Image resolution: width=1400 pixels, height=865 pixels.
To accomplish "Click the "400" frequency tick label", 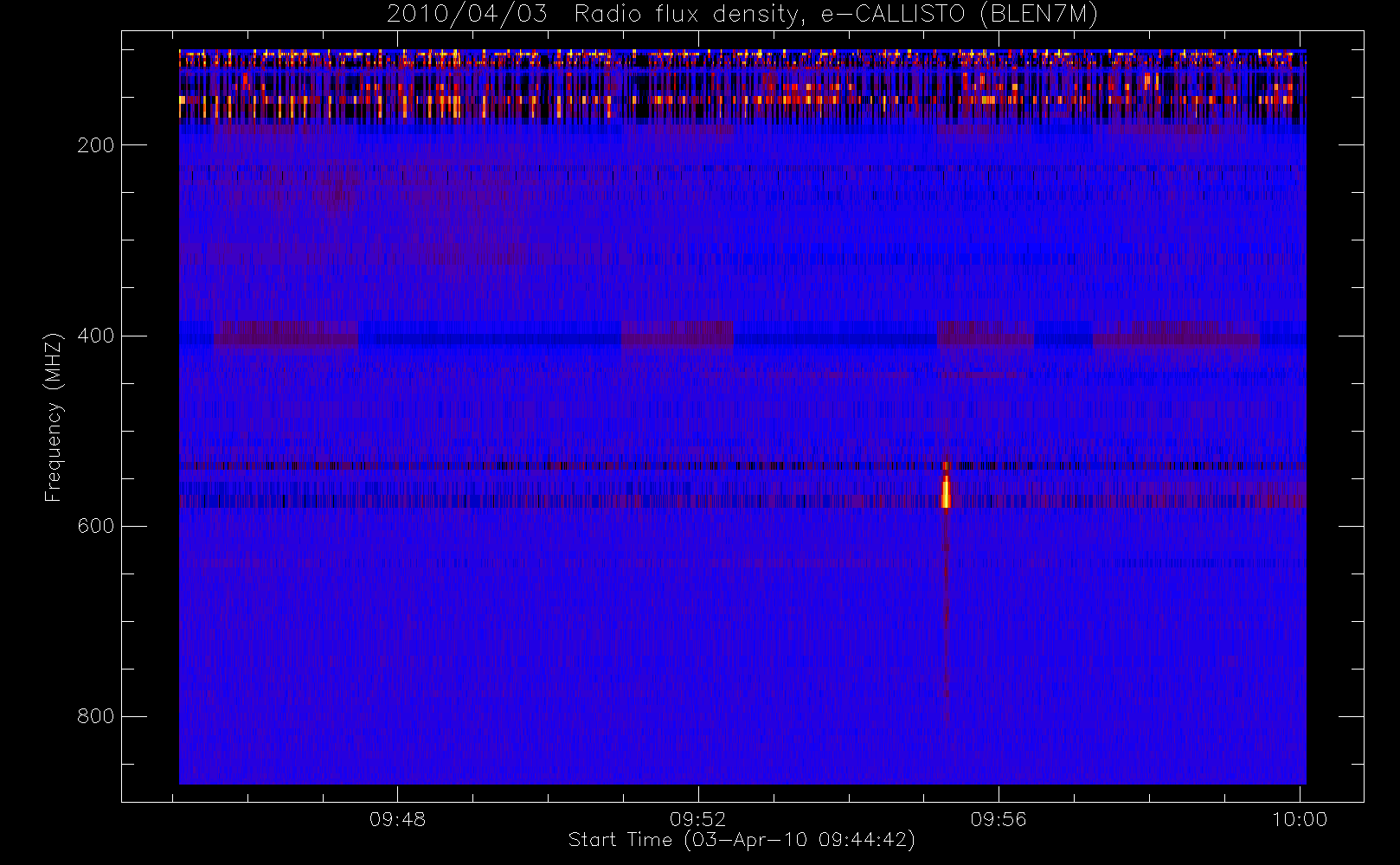I will (96, 336).
